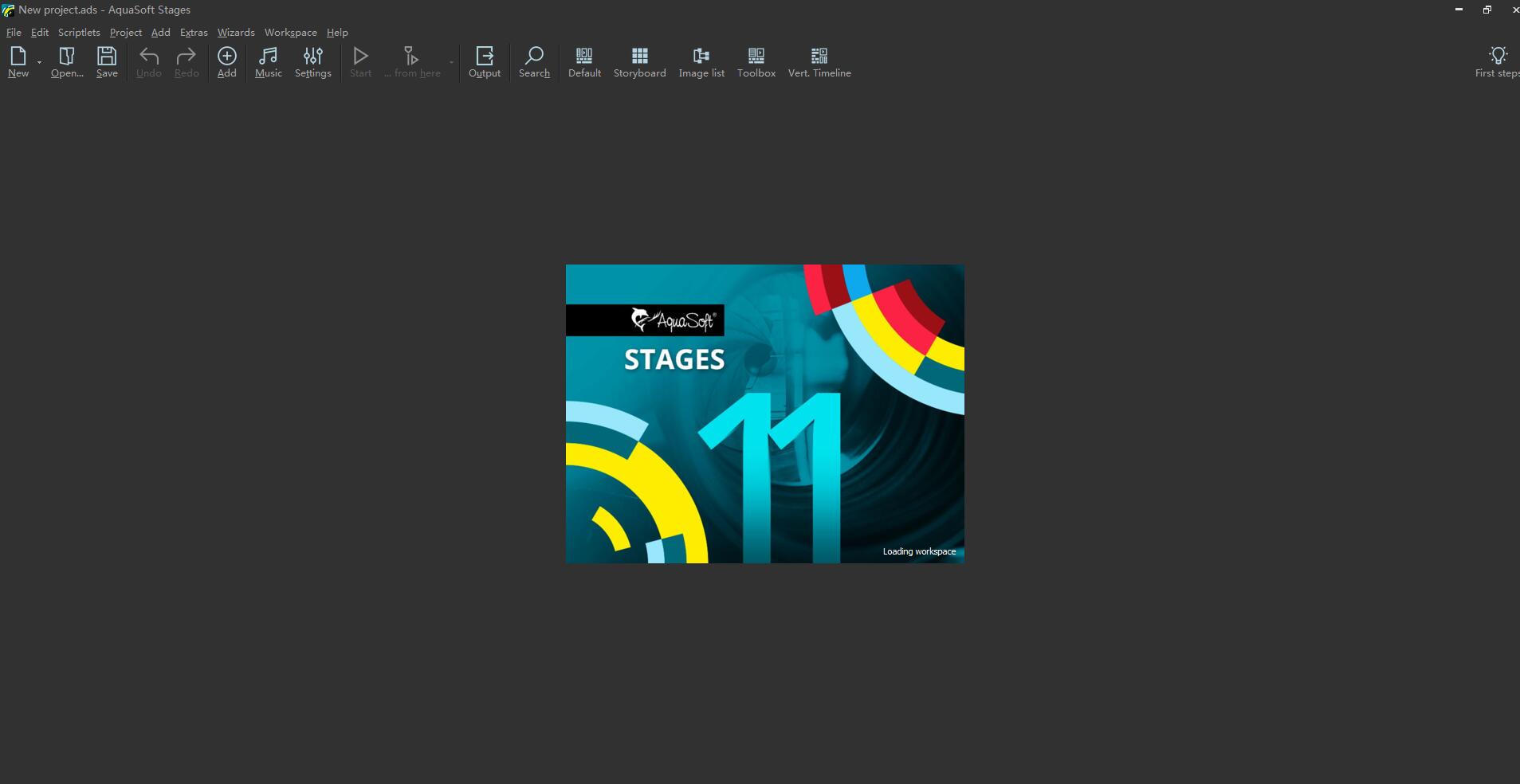1520x784 pixels.
Task: Click the Add icon to insert an object
Action: 226,61
